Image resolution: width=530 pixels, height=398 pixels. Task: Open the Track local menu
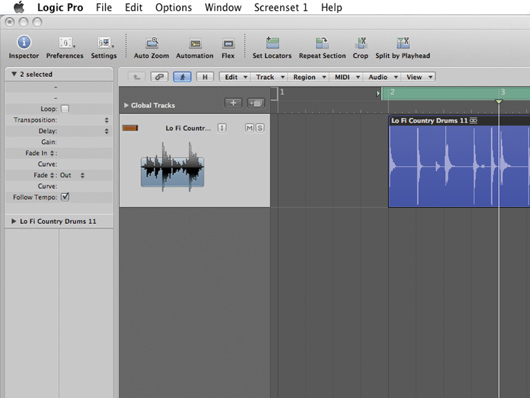click(x=269, y=77)
